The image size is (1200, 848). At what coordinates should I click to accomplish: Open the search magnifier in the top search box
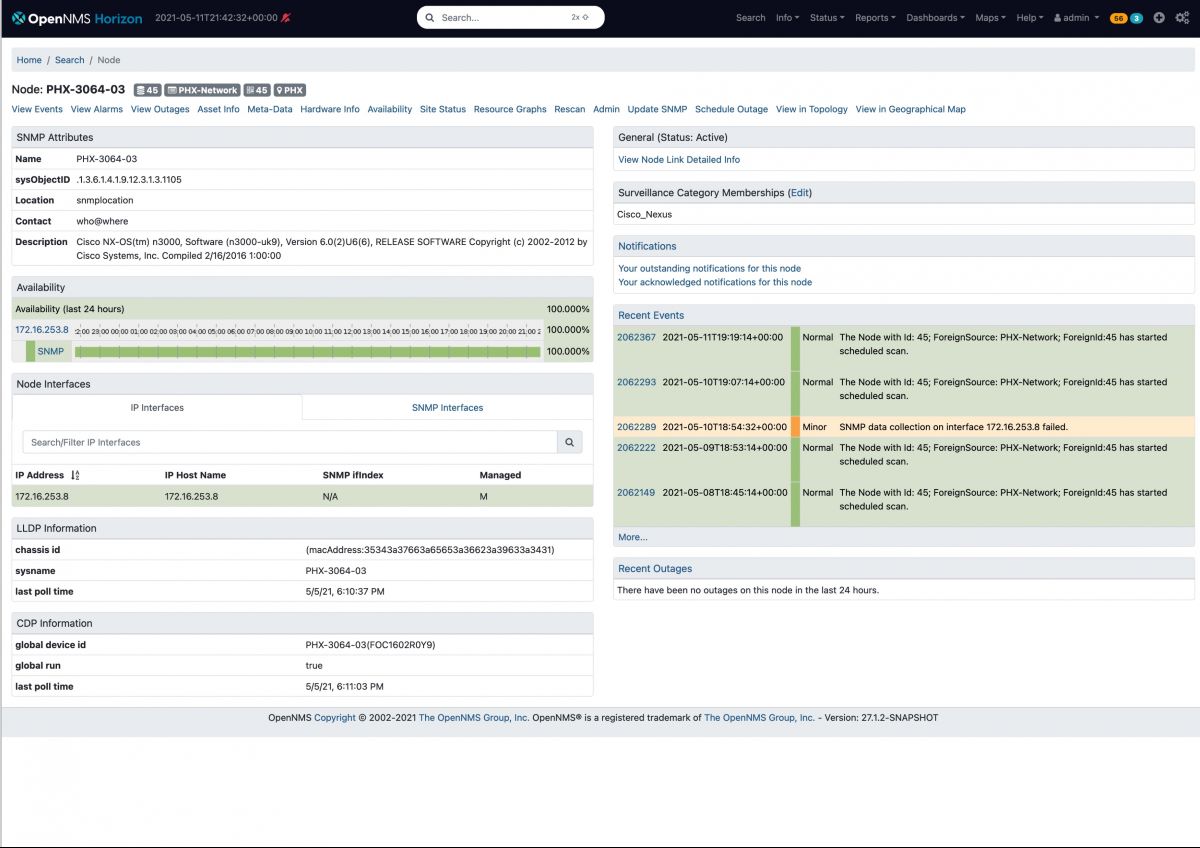click(429, 17)
